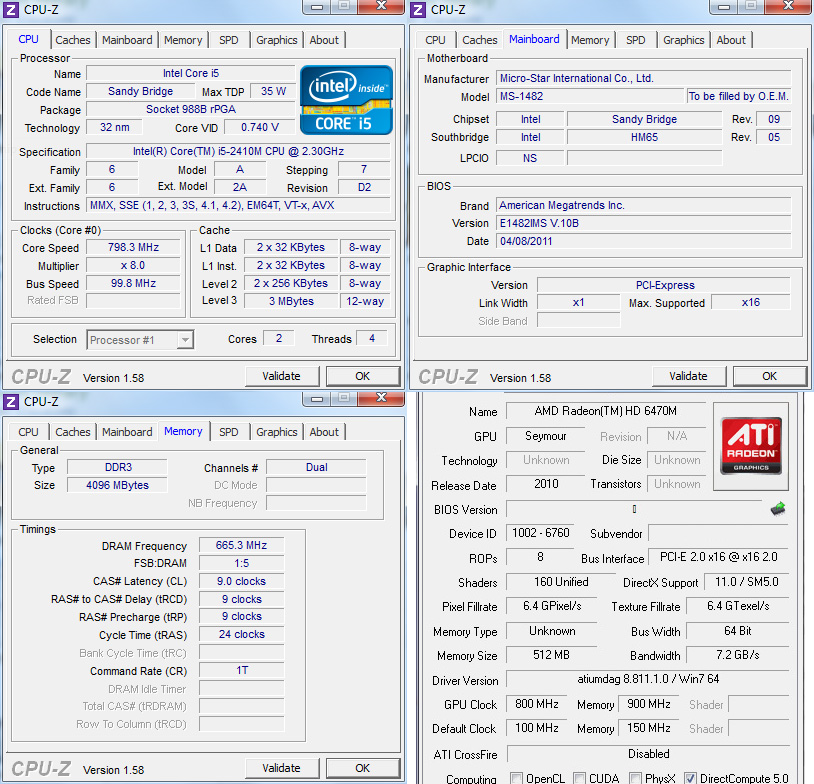The width and height of the screenshot is (814, 784).
Task: Click Validate in the Mainboard window
Action: tap(688, 376)
